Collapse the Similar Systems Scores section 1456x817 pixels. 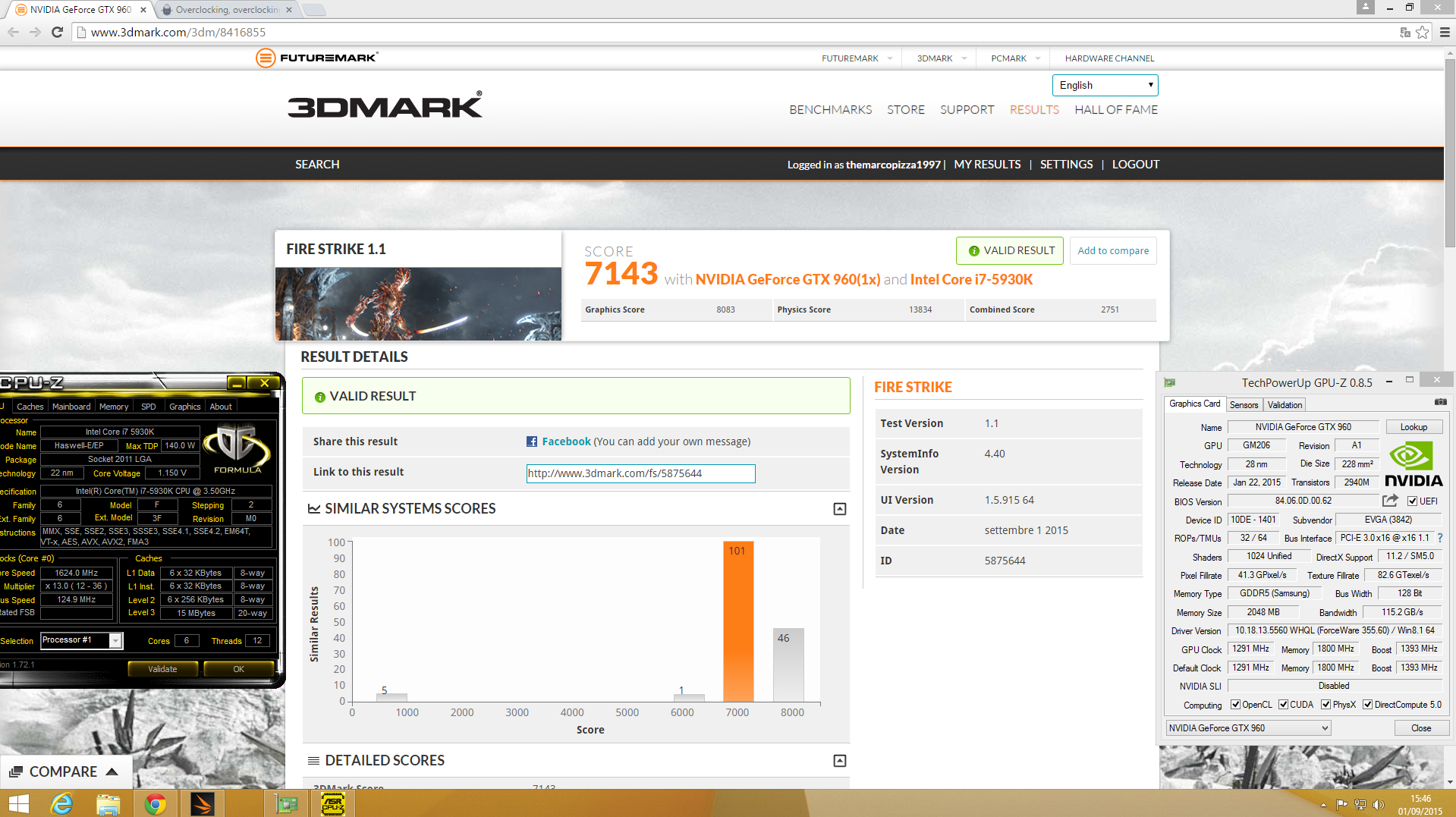[839, 509]
